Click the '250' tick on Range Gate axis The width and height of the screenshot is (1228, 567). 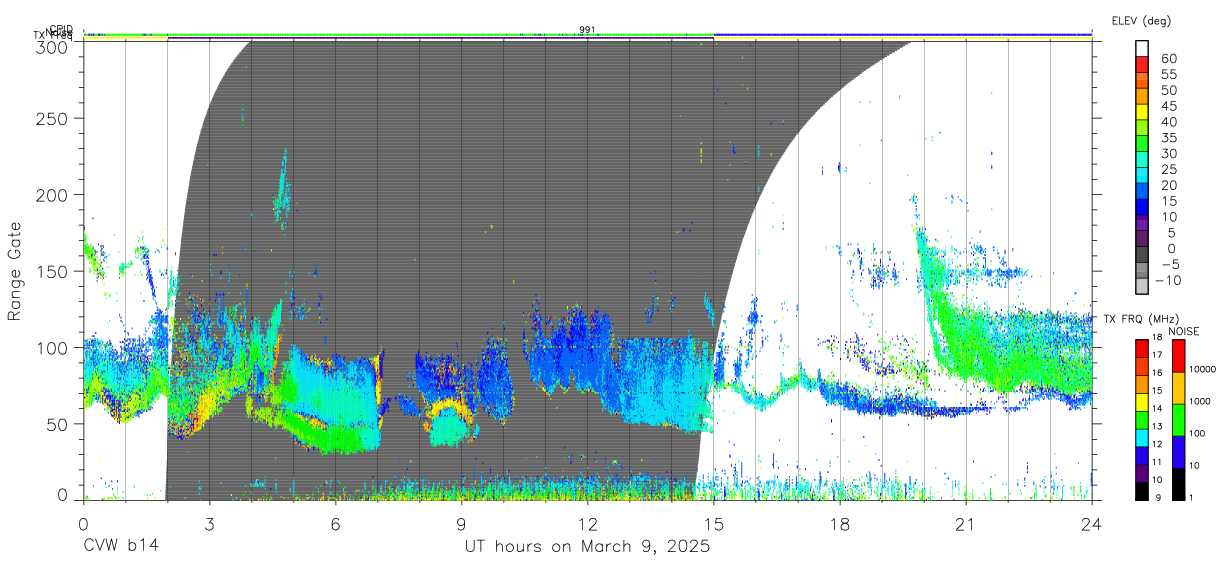coord(53,118)
